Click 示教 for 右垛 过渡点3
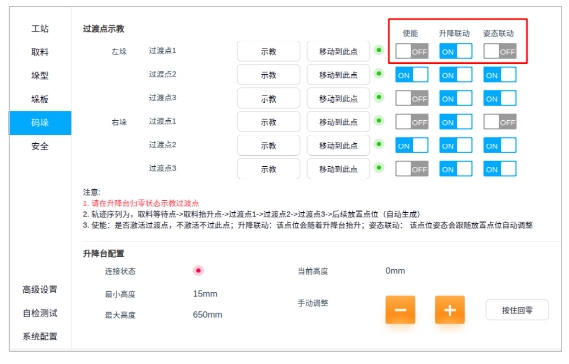 (x=269, y=169)
